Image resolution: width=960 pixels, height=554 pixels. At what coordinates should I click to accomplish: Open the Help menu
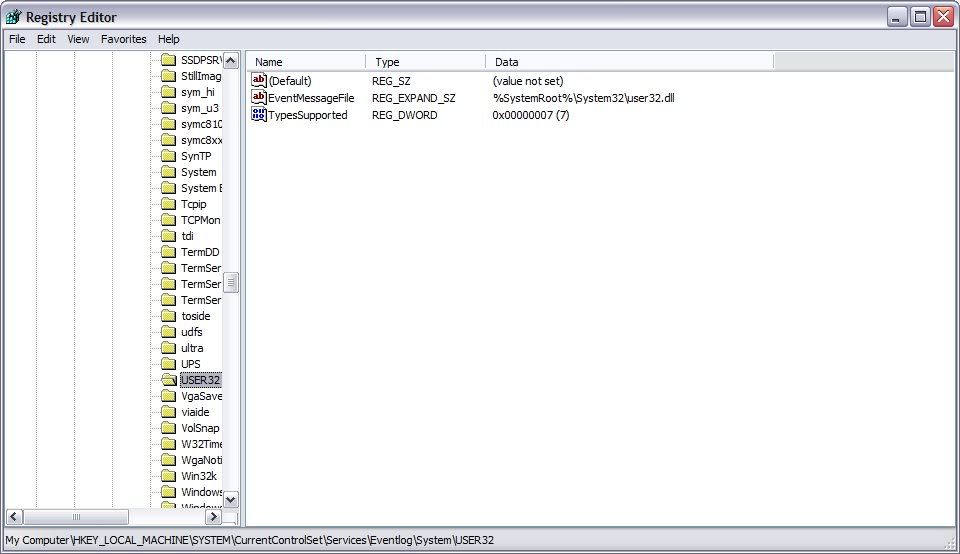pyautogui.click(x=169, y=39)
